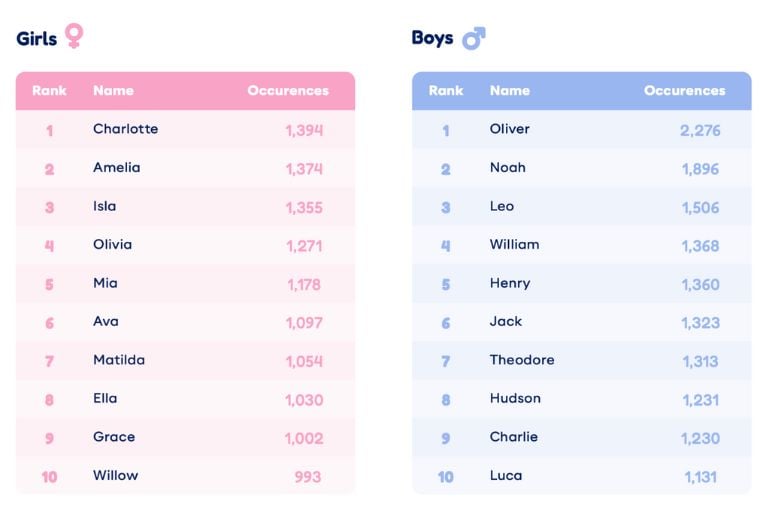Click the Rank header in Girls table

pos(49,90)
